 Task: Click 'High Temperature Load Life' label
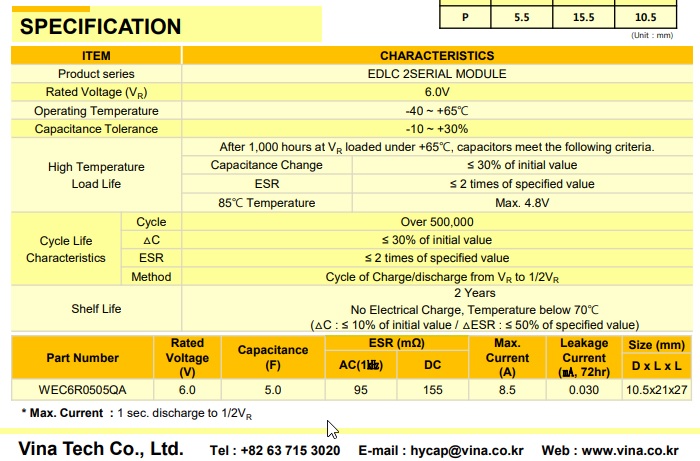[96, 175]
